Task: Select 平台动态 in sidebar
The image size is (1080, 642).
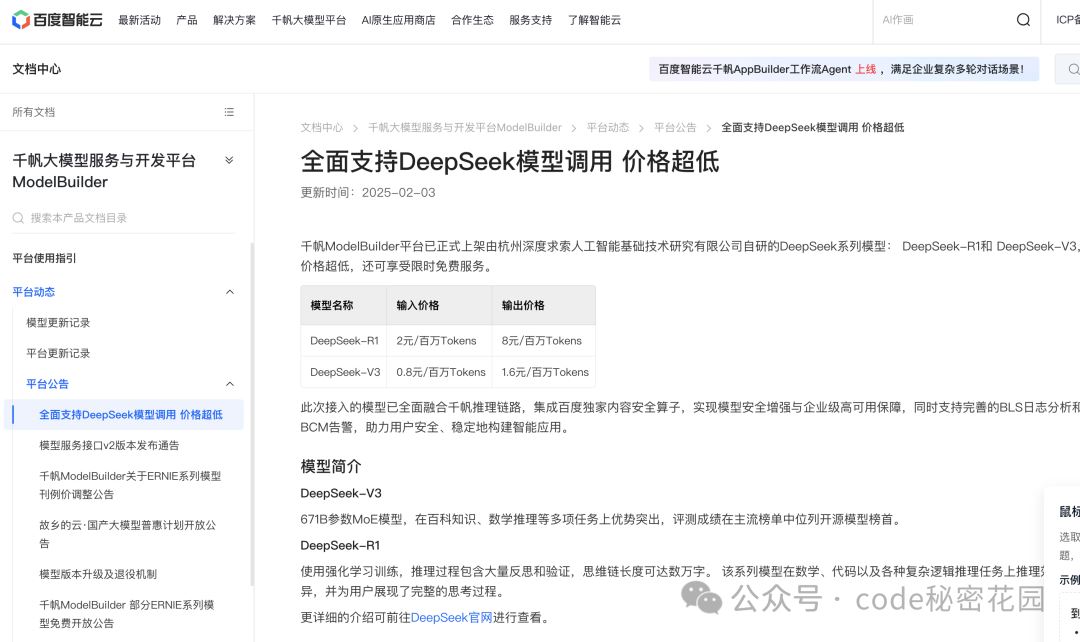Action: (x=34, y=292)
